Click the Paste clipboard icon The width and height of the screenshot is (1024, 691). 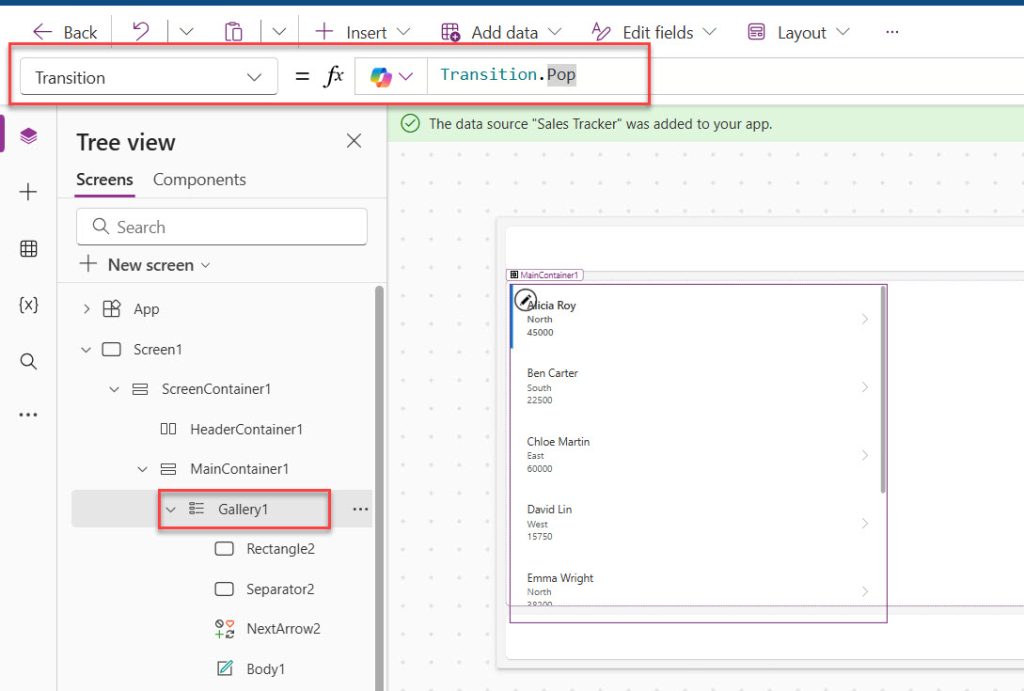pyautogui.click(x=233, y=31)
